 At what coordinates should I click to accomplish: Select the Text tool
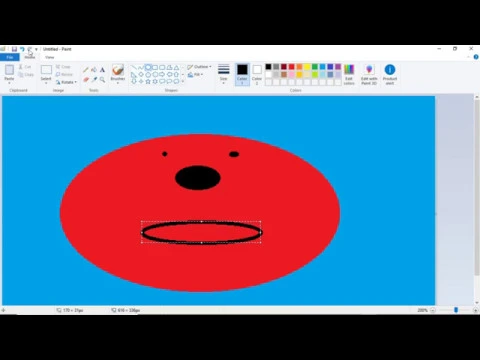coord(102,70)
